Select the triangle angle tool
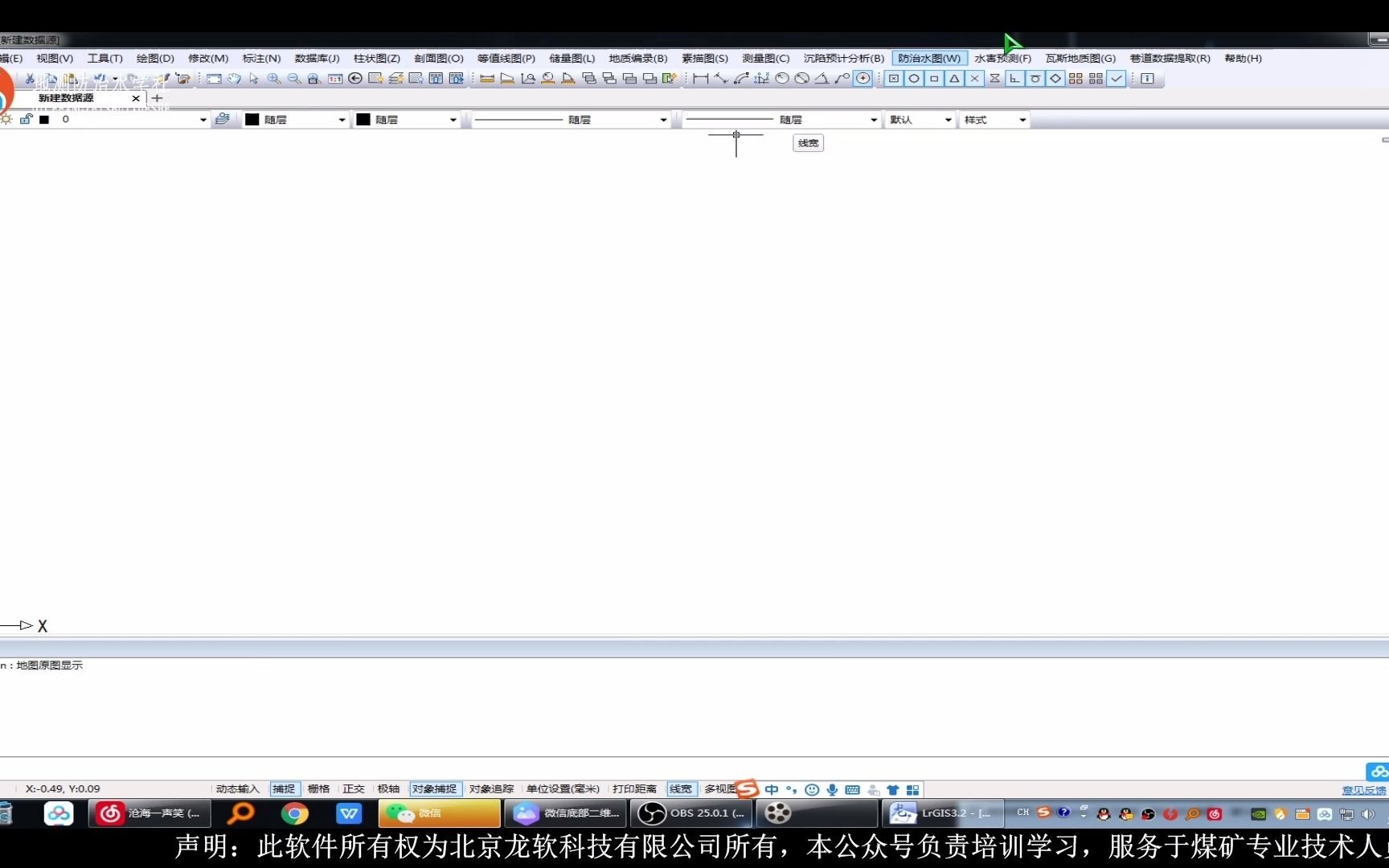The image size is (1389, 868). point(822,79)
